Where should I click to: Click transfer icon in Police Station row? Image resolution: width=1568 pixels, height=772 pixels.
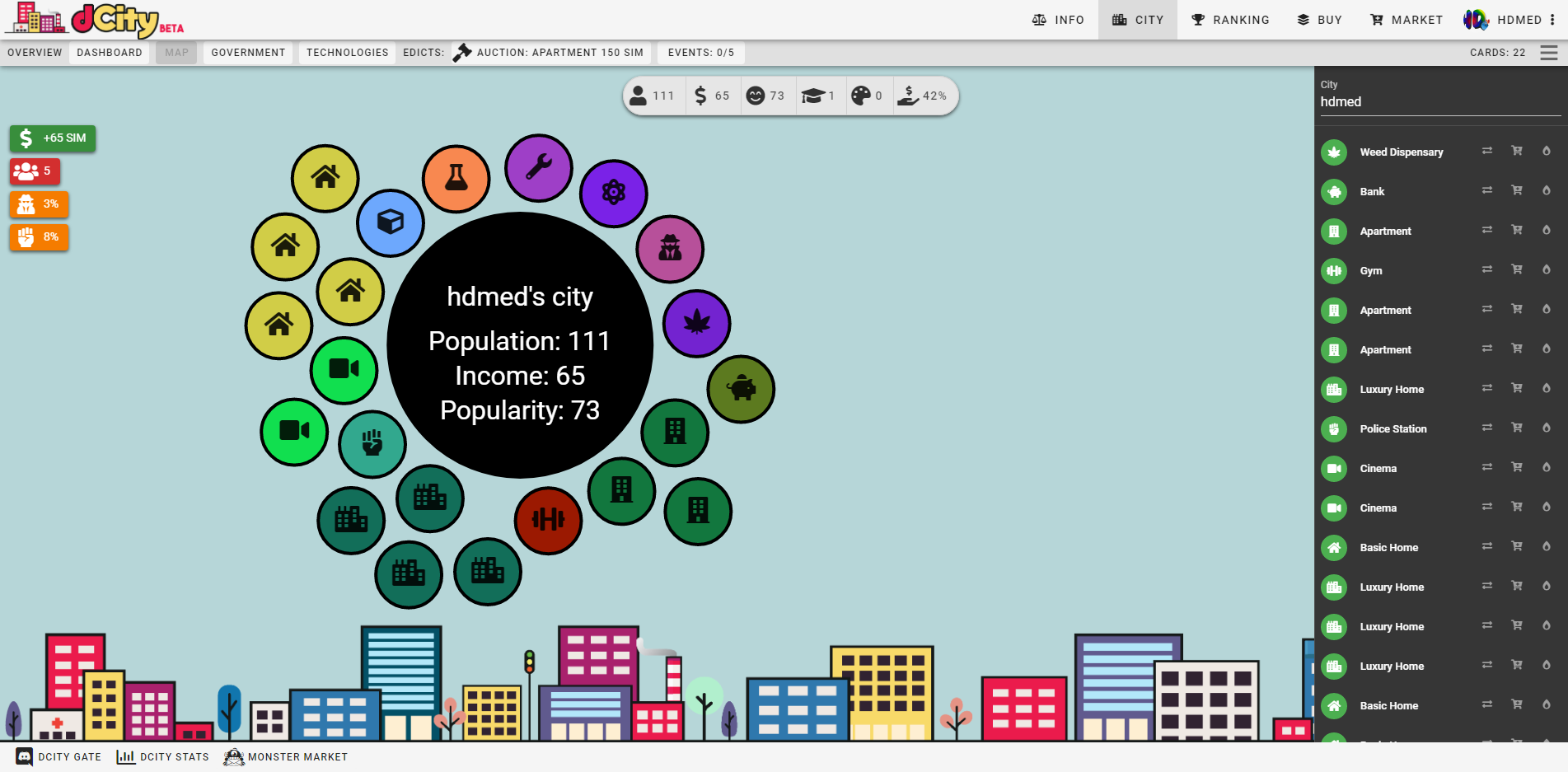[1487, 428]
